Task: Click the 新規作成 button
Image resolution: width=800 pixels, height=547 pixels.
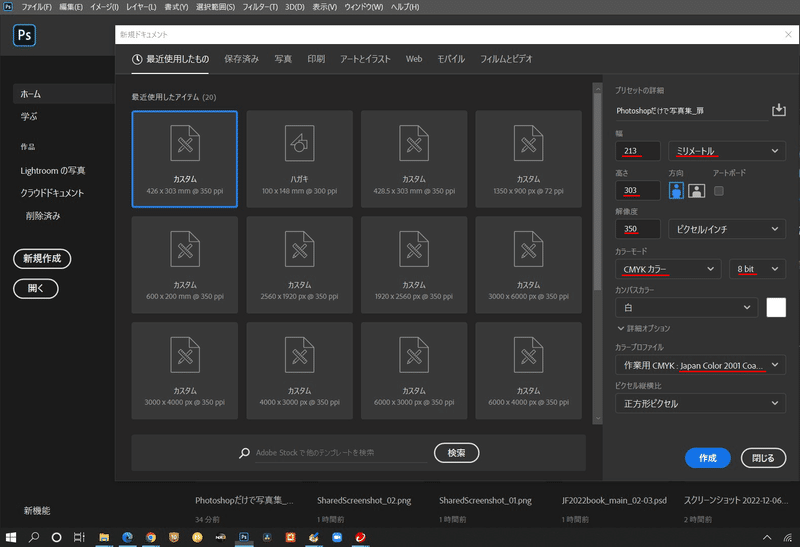Action: click(x=42, y=258)
